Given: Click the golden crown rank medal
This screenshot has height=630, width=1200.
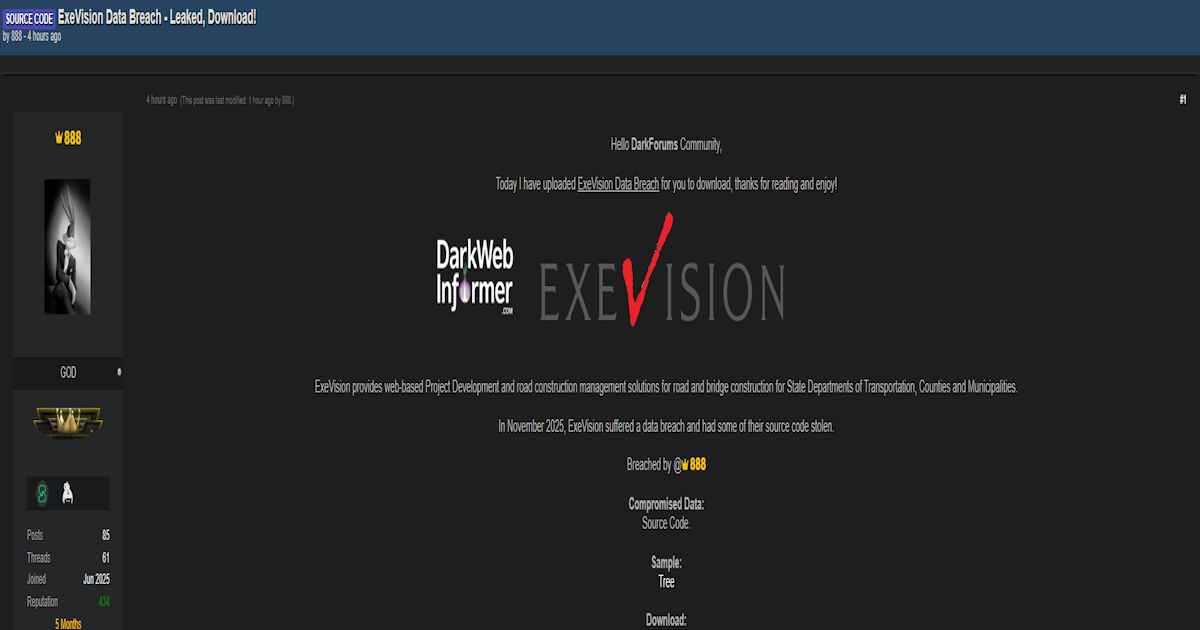Looking at the screenshot, I should (68, 422).
